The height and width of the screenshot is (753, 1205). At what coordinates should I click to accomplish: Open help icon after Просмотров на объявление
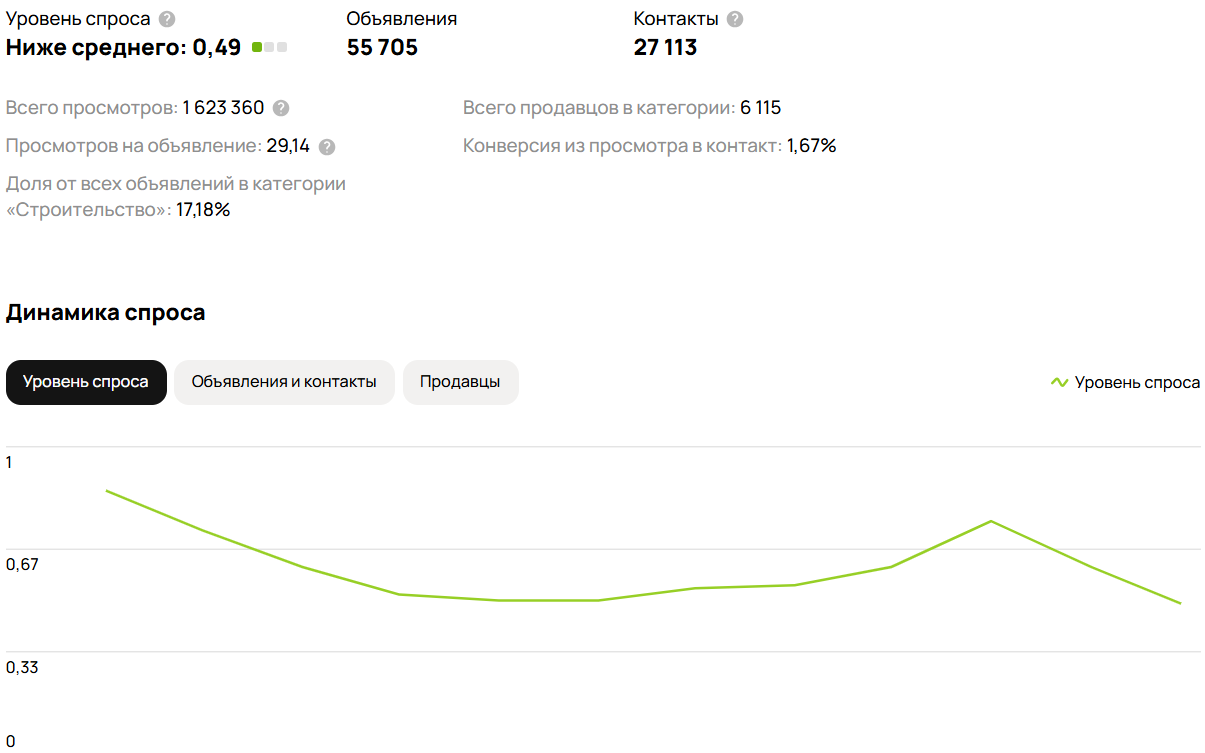coord(327,147)
